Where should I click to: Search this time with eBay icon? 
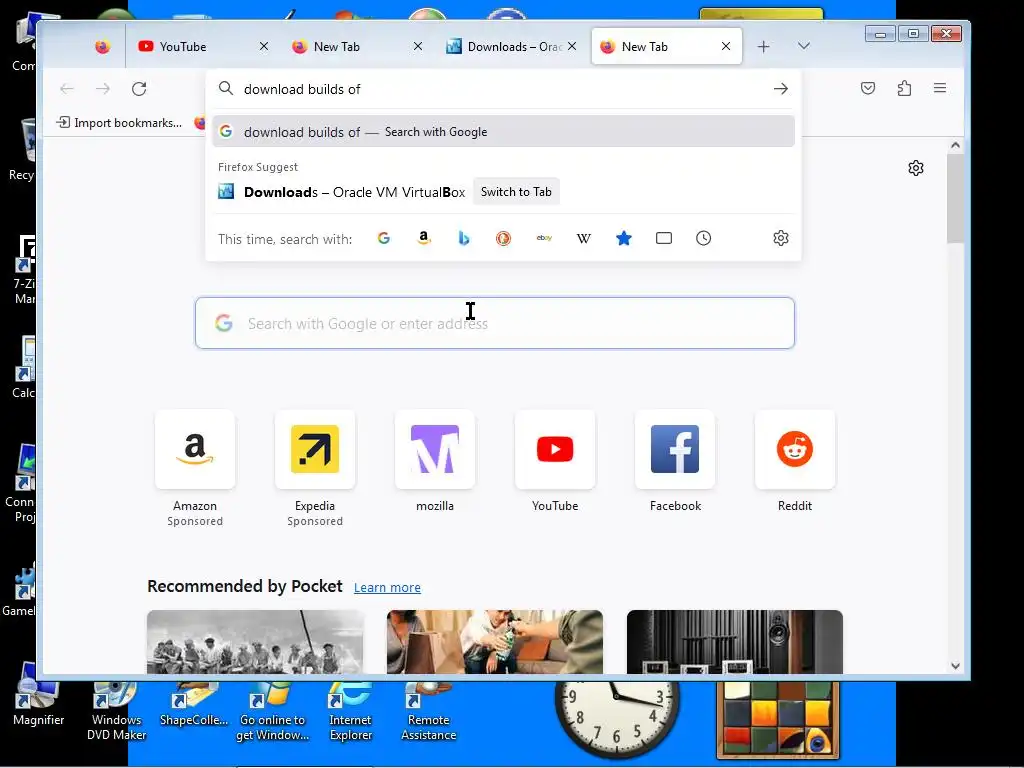point(544,238)
